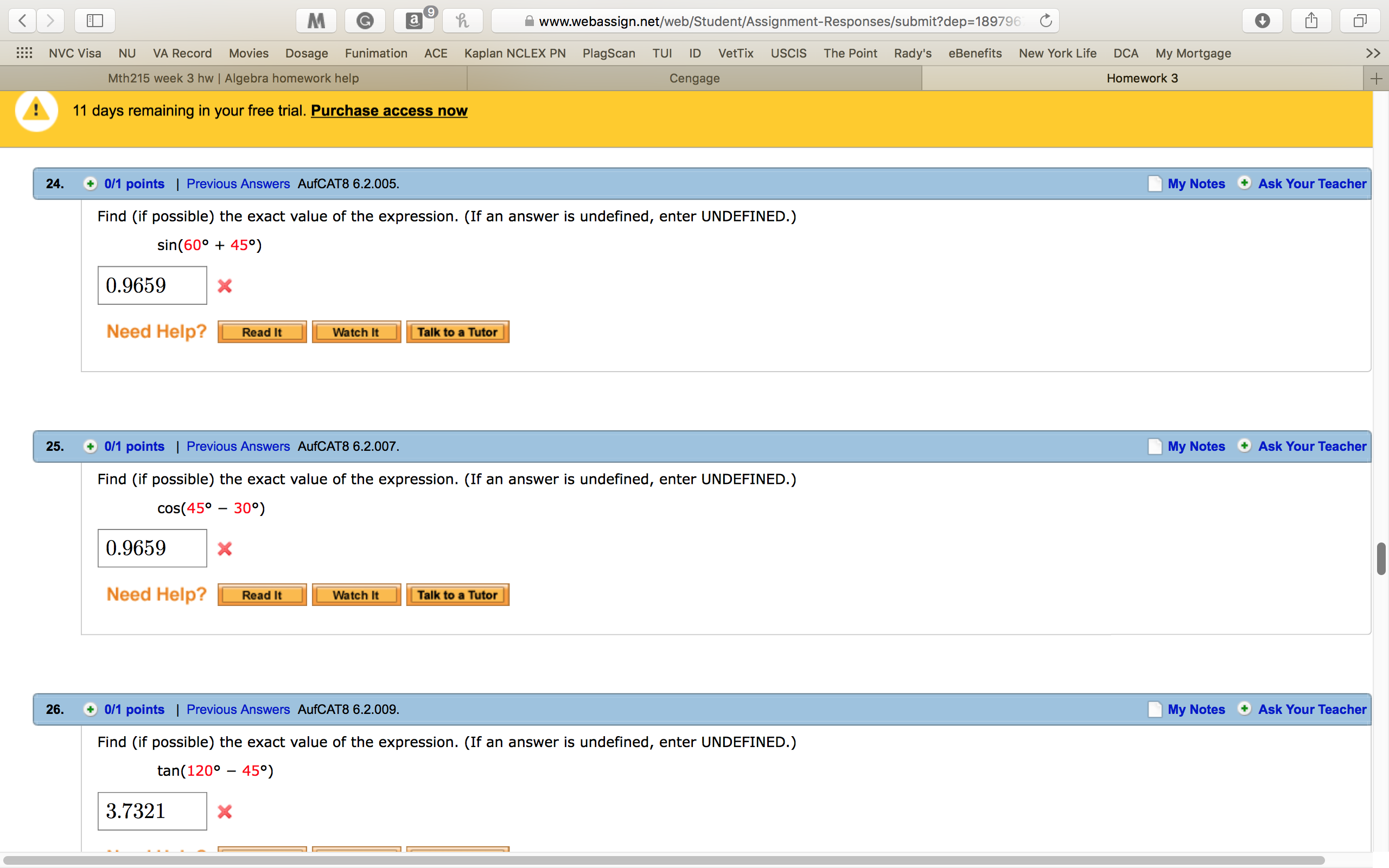This screenshot has height=868, width=1389.
Task: Select the Homework 3 tab
Action: coord(1142,79)
